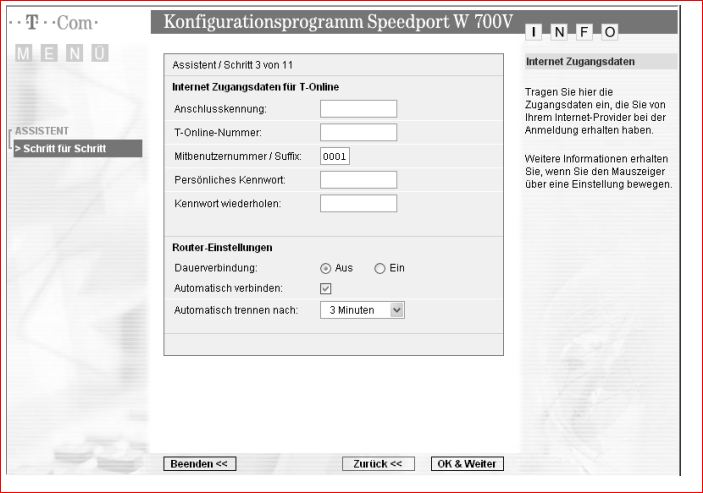This screenshot has width=703, height=493.
Task: Click the 'Router-Einstellungen' heading
Action: click(x=222, y=247)
